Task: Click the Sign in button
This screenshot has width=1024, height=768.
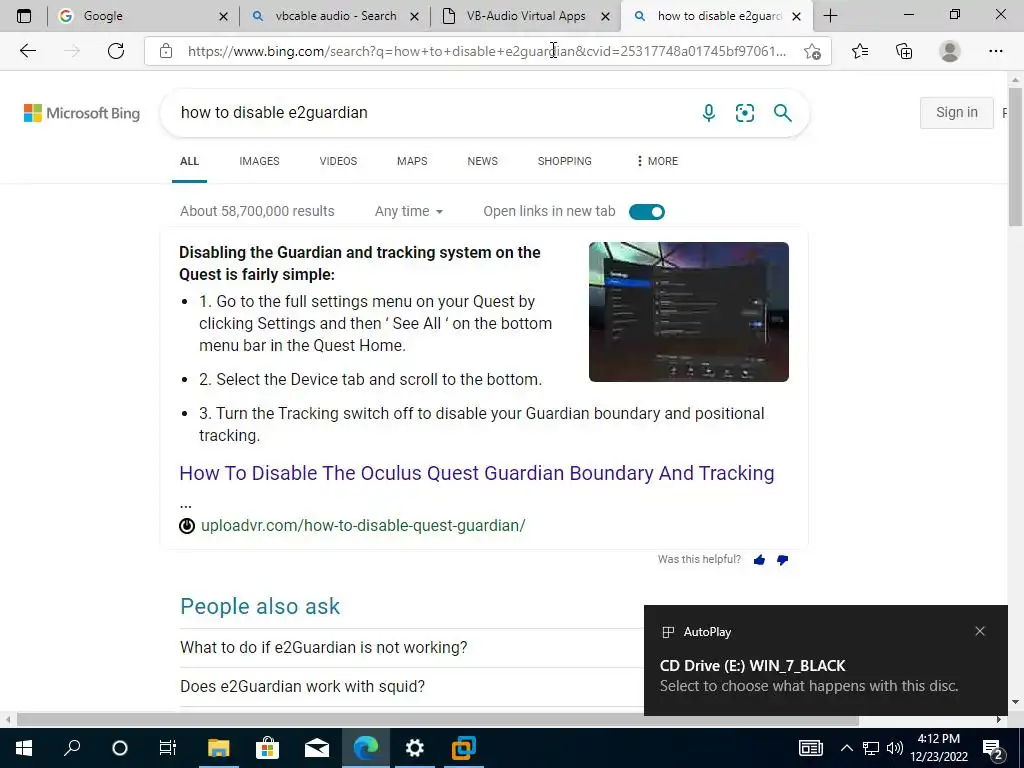Action: (x=957, y=112)
